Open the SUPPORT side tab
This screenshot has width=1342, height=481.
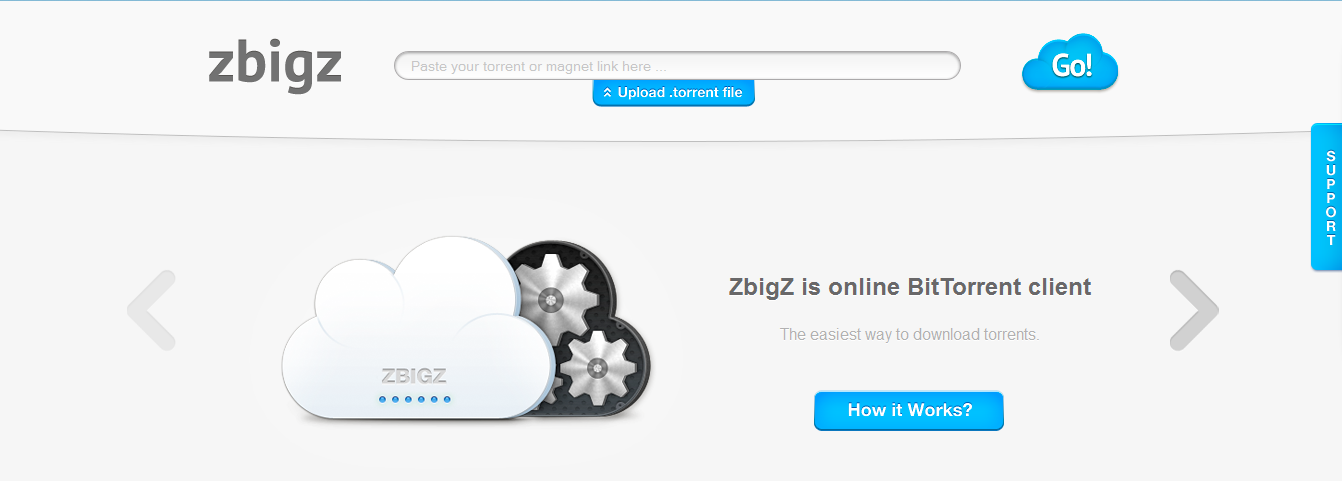1327,197
